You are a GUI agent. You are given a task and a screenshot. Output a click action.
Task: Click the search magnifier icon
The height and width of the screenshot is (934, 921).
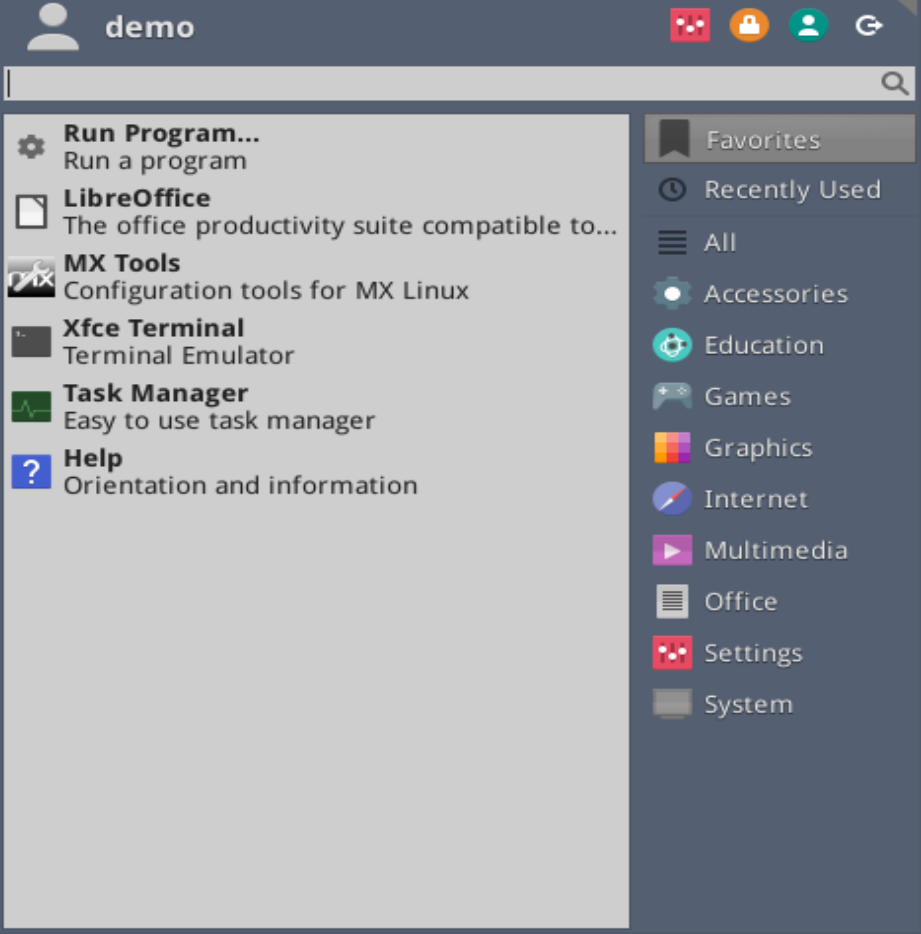pos(895,83)
